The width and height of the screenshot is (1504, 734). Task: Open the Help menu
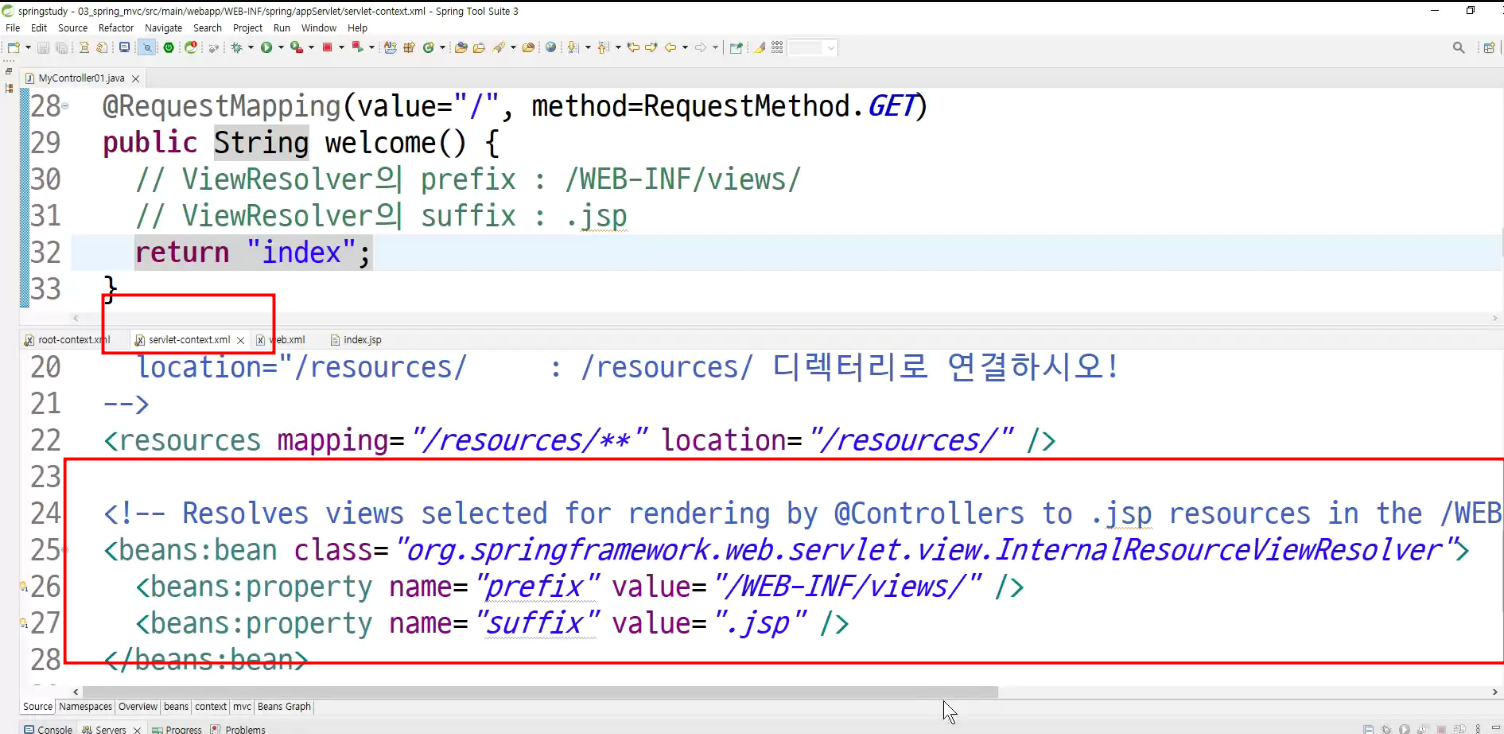click(357, 28)
